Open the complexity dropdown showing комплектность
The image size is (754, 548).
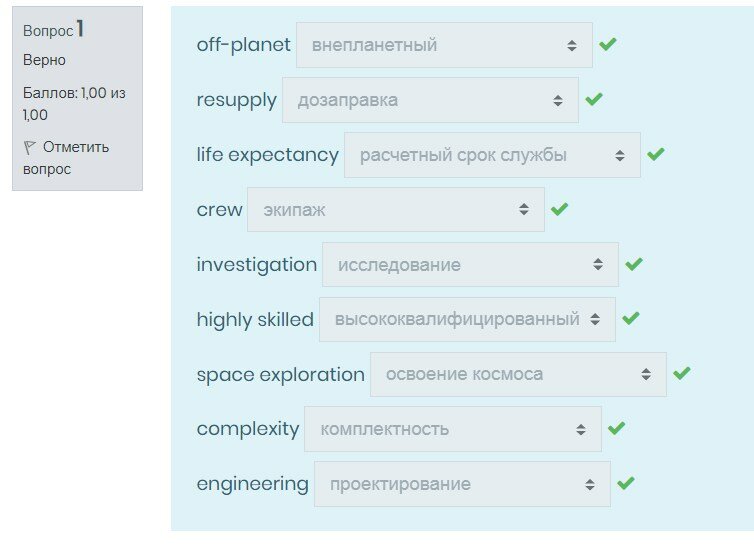coord(453,429)
